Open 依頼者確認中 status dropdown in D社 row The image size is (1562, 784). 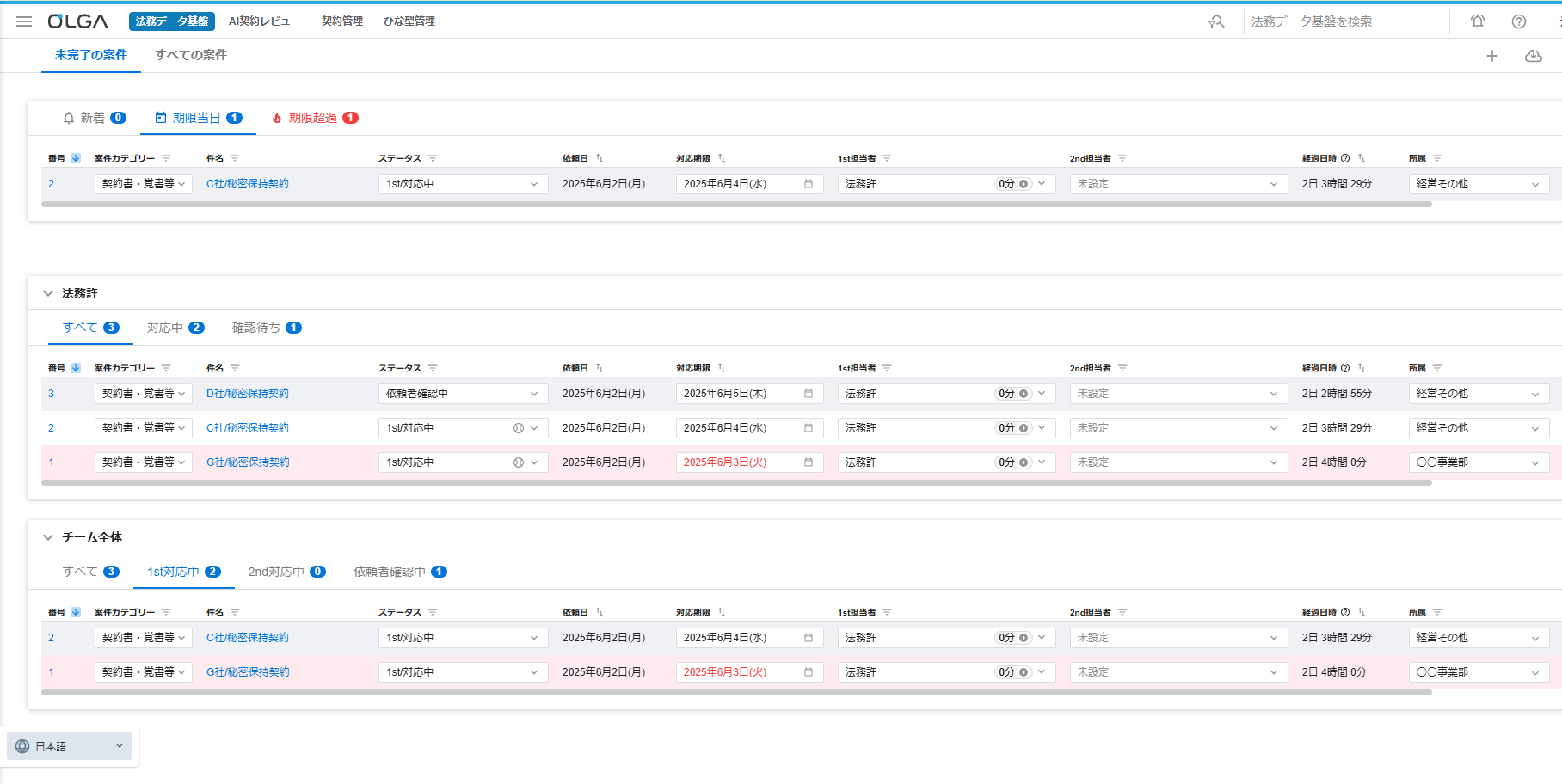point(463,394)
